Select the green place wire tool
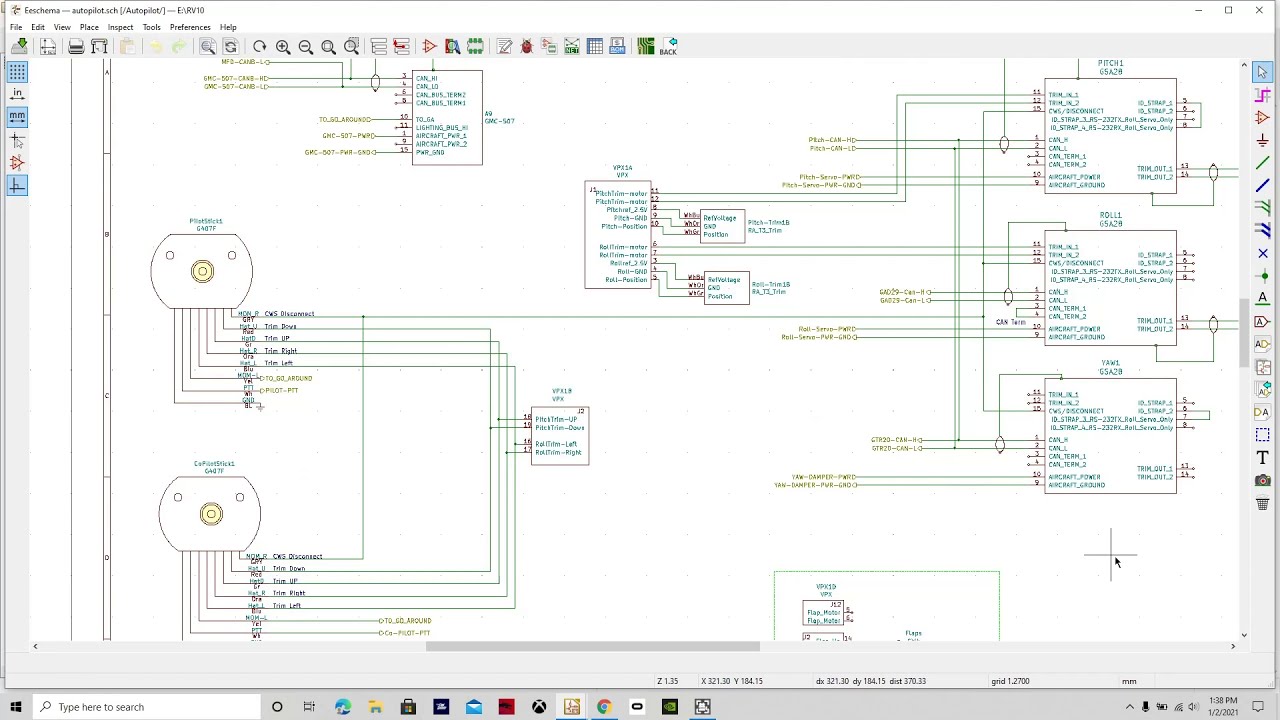 click(1263, 163)
